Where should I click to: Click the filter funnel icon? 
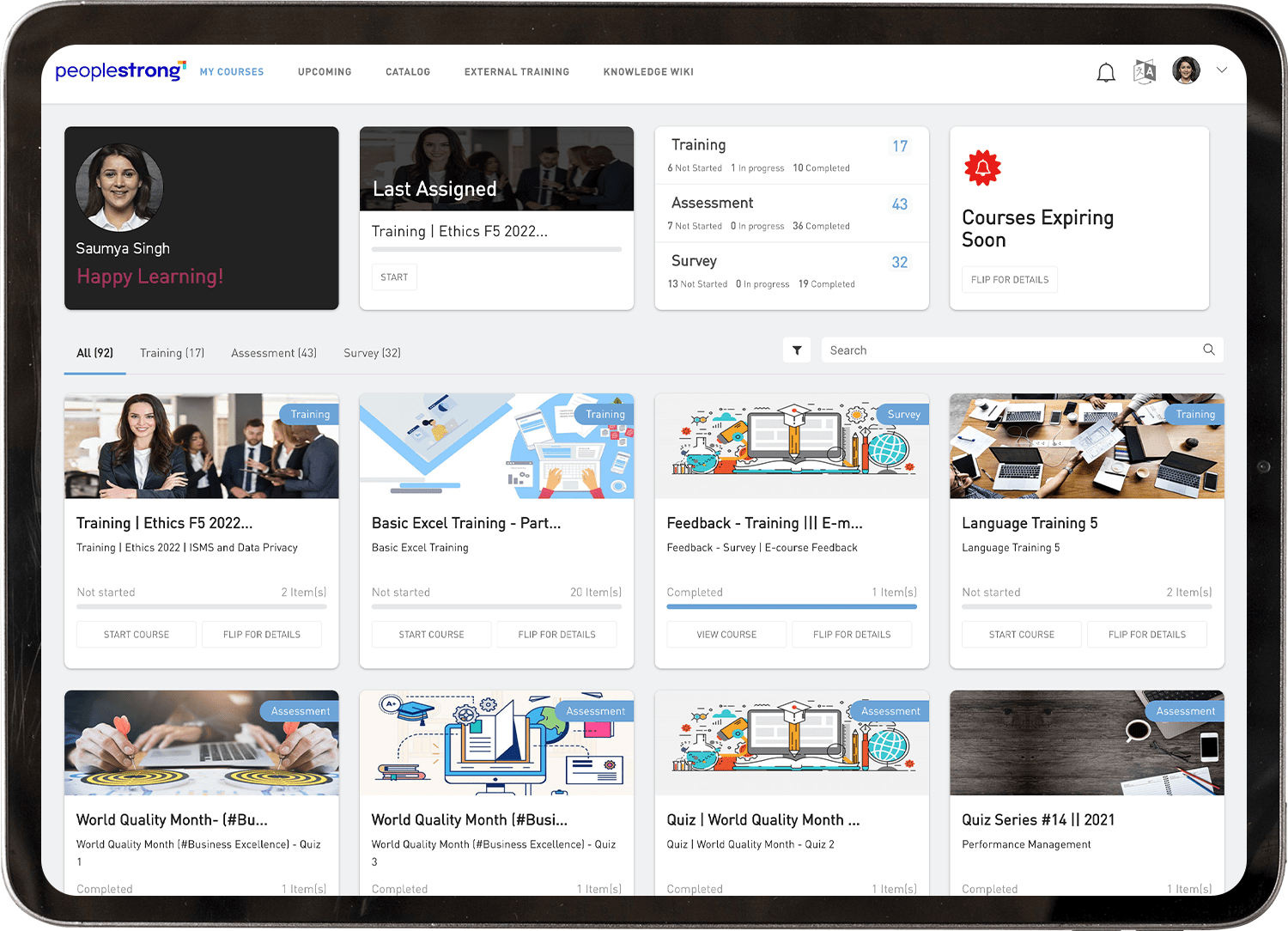797,350
